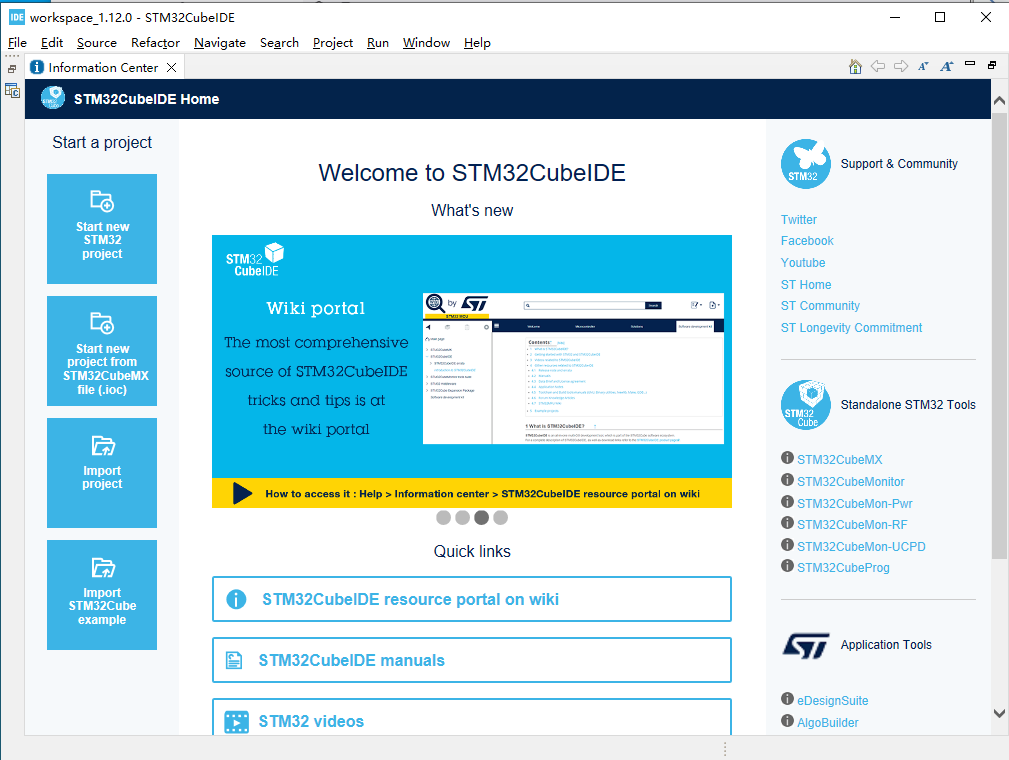This screenshot has height=760, width=1009.
Task: Click the Home icon in the Information Center toolbar
Action: (x=856, y=66)
